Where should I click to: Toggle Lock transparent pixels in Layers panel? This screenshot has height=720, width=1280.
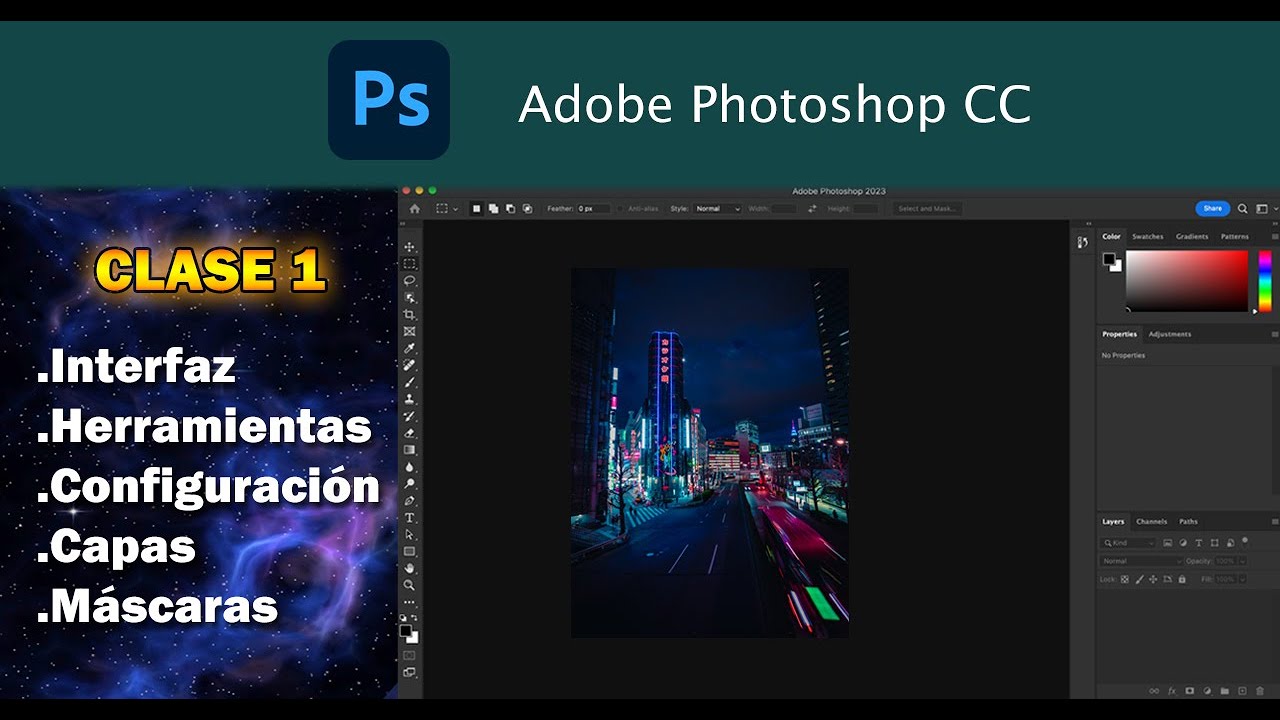point(1125,579)
